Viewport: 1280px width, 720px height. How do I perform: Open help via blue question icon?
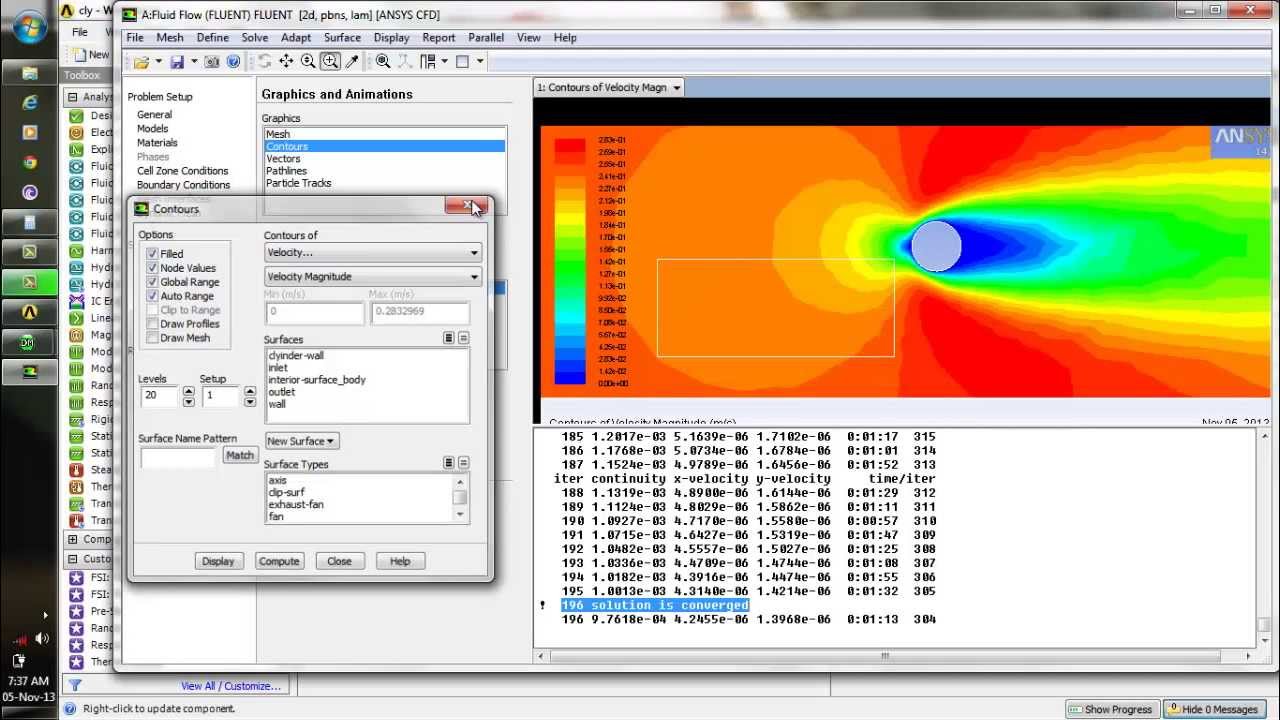[233, 62]
